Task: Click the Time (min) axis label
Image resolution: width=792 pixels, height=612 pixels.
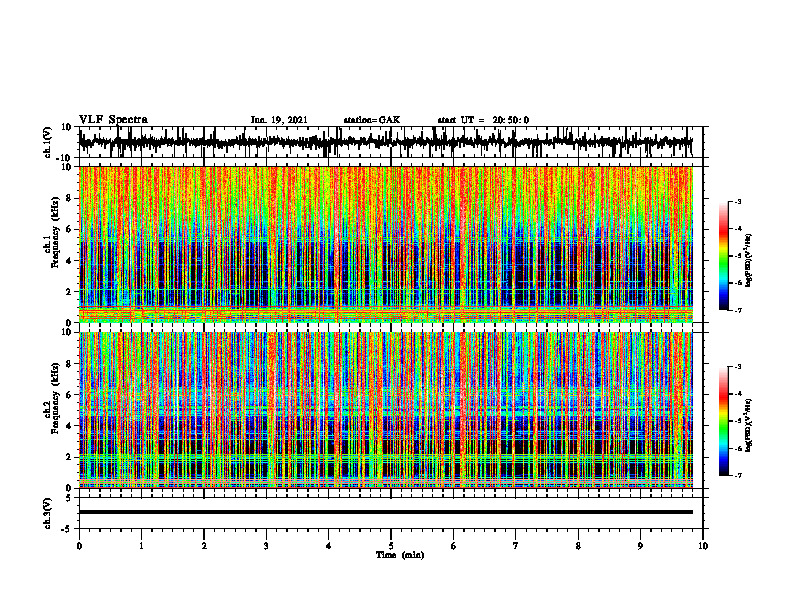Action: 400,555
